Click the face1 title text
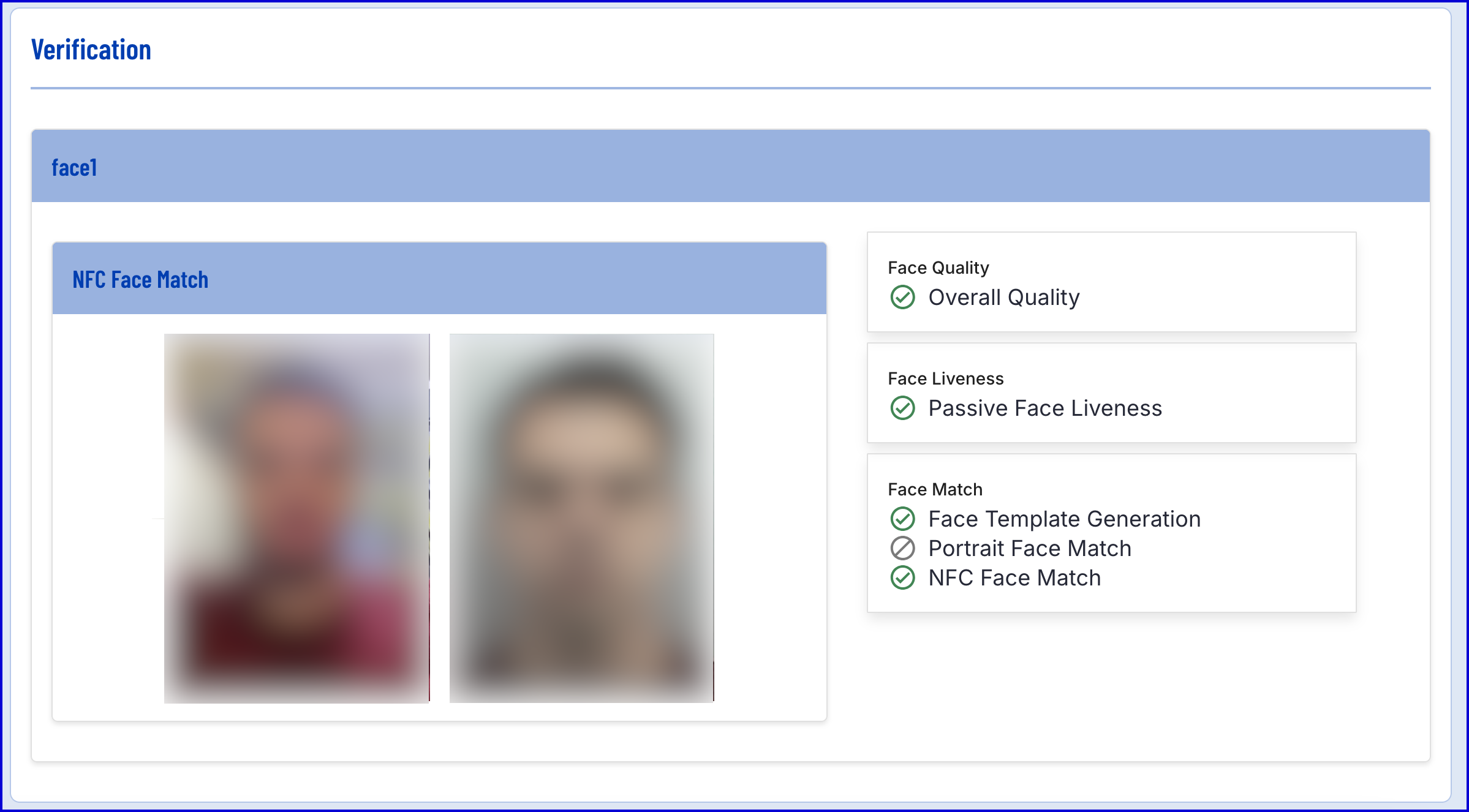 tap(74, 167)
